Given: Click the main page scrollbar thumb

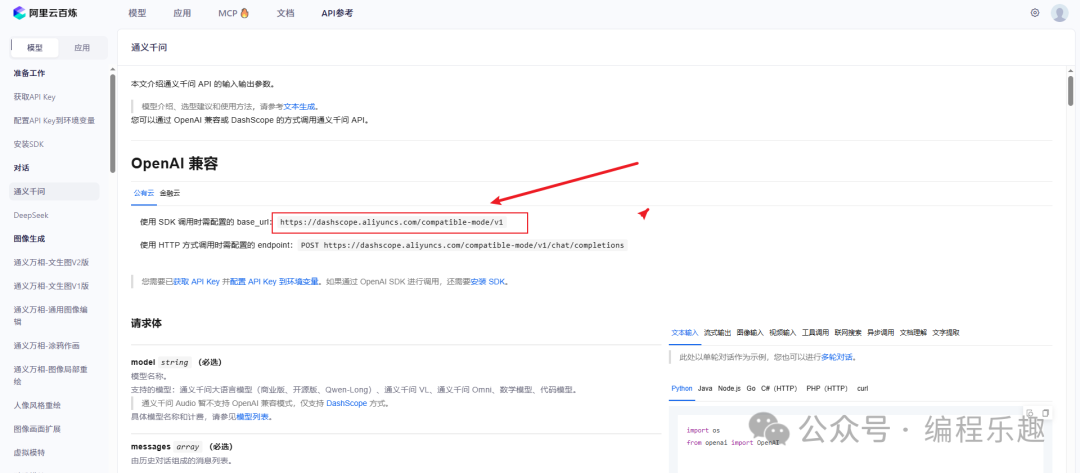Looking at the screenshot, I should (x=1070, y=91).
